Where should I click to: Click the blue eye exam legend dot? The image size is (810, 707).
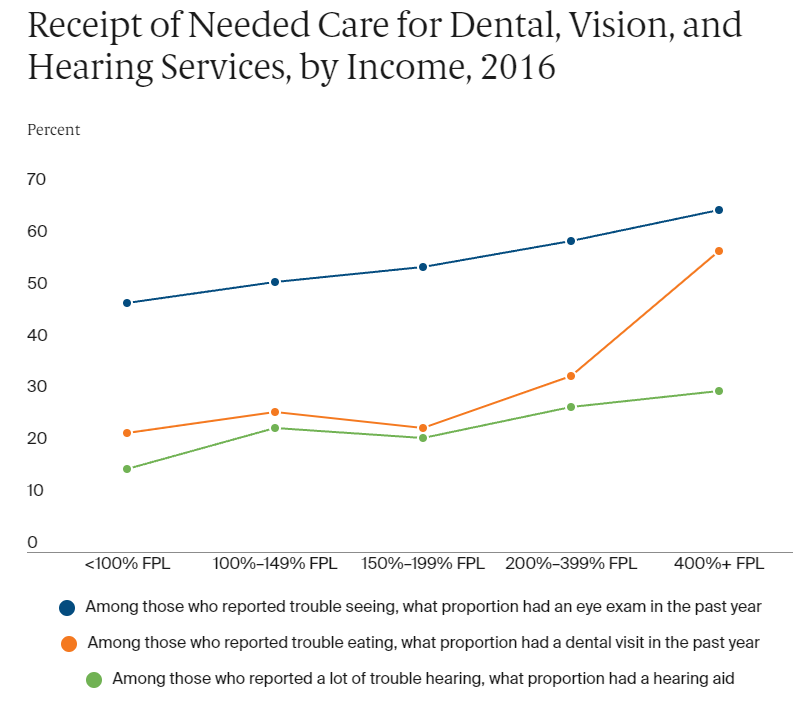[67, 607]
